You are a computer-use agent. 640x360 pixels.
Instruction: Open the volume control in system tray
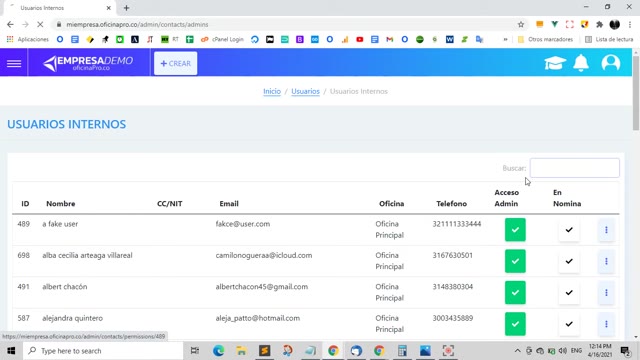pyautogui.click(x=563, y=351)
